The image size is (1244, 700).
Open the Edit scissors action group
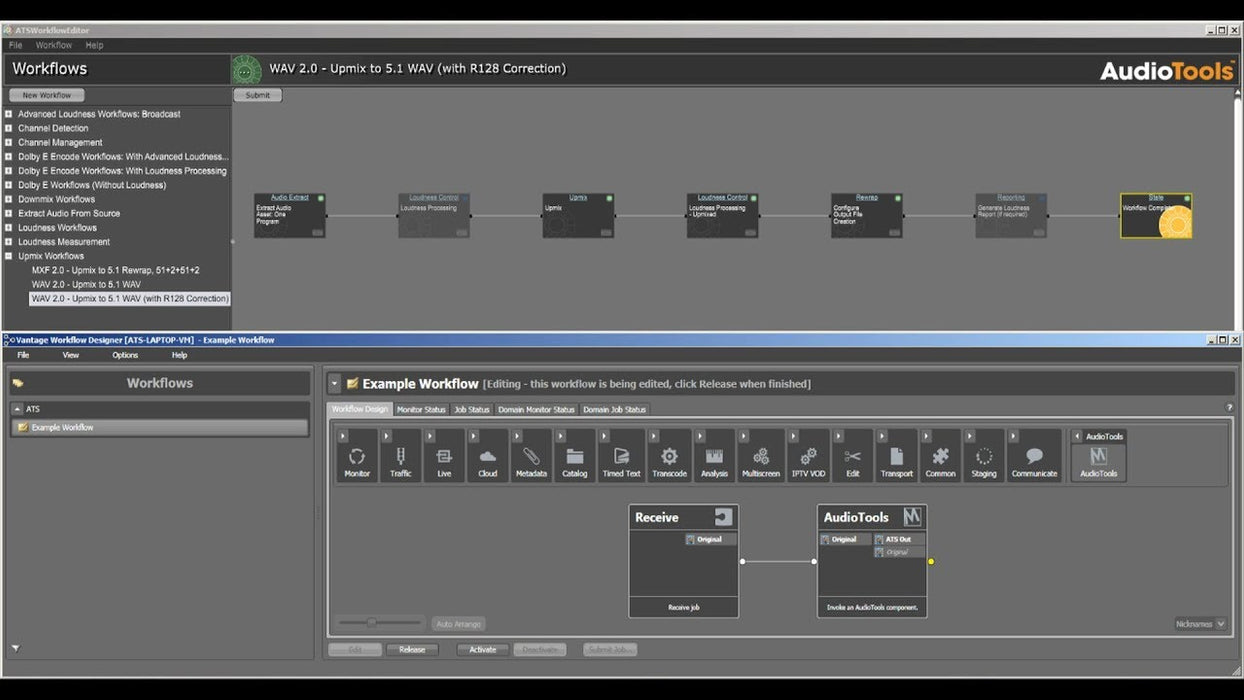[x=852, y=458]
